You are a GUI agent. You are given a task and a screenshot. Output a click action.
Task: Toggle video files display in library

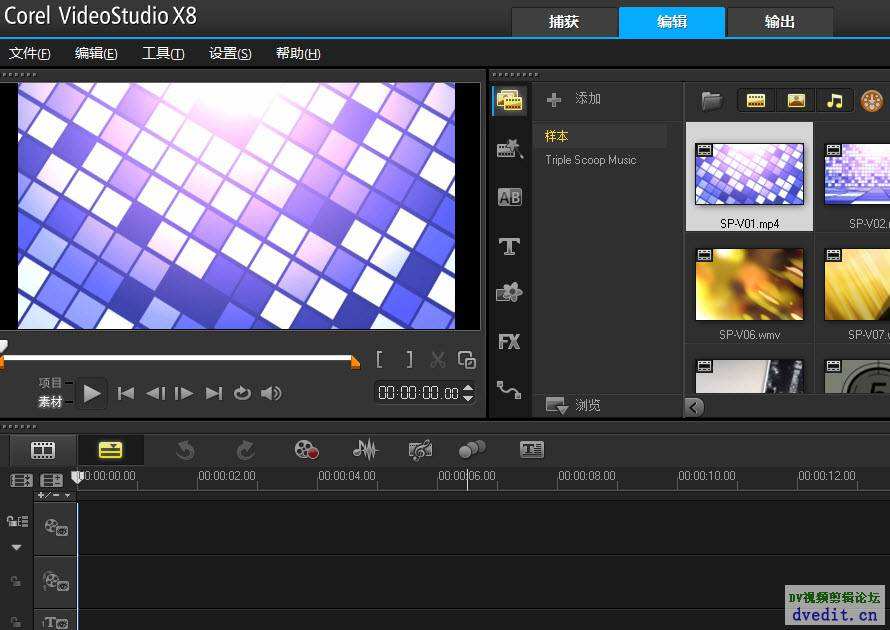pyautogui.click(x=755, y=100)
